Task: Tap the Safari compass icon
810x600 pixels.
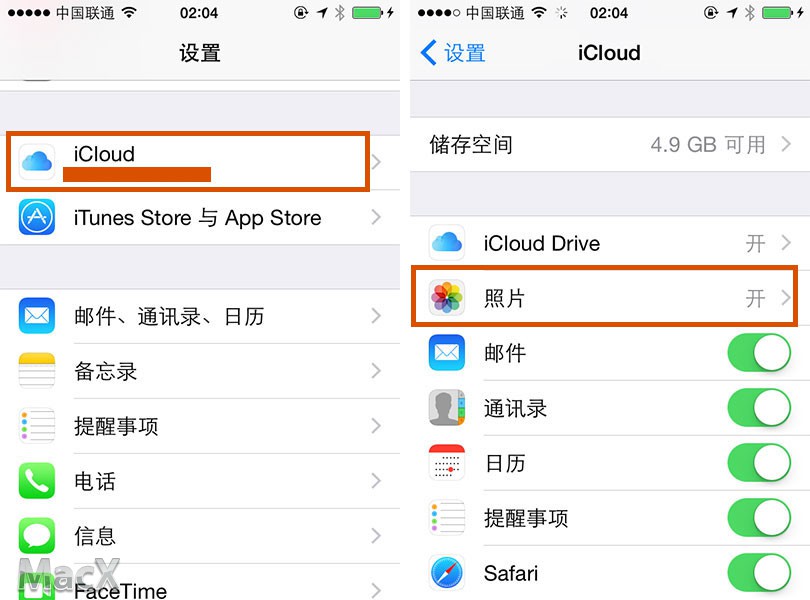Action: 447,573
